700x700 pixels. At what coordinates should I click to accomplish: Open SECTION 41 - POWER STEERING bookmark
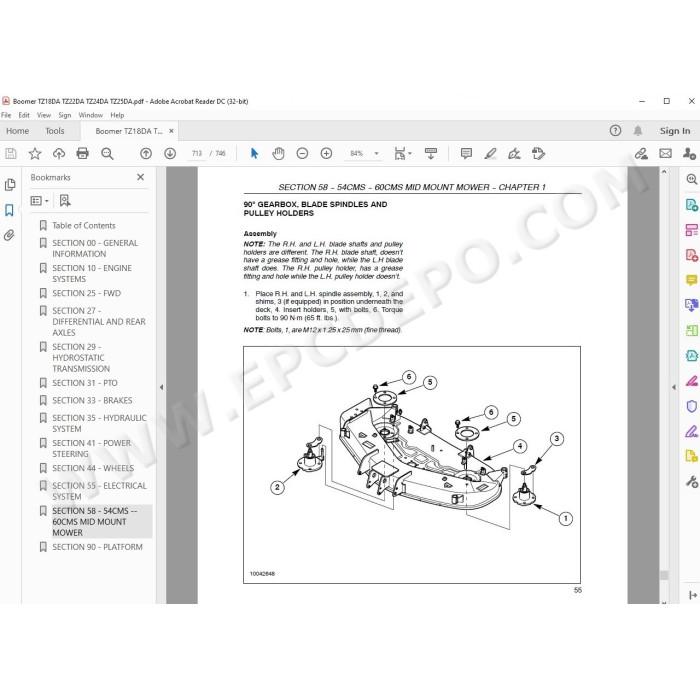[92, 448]
